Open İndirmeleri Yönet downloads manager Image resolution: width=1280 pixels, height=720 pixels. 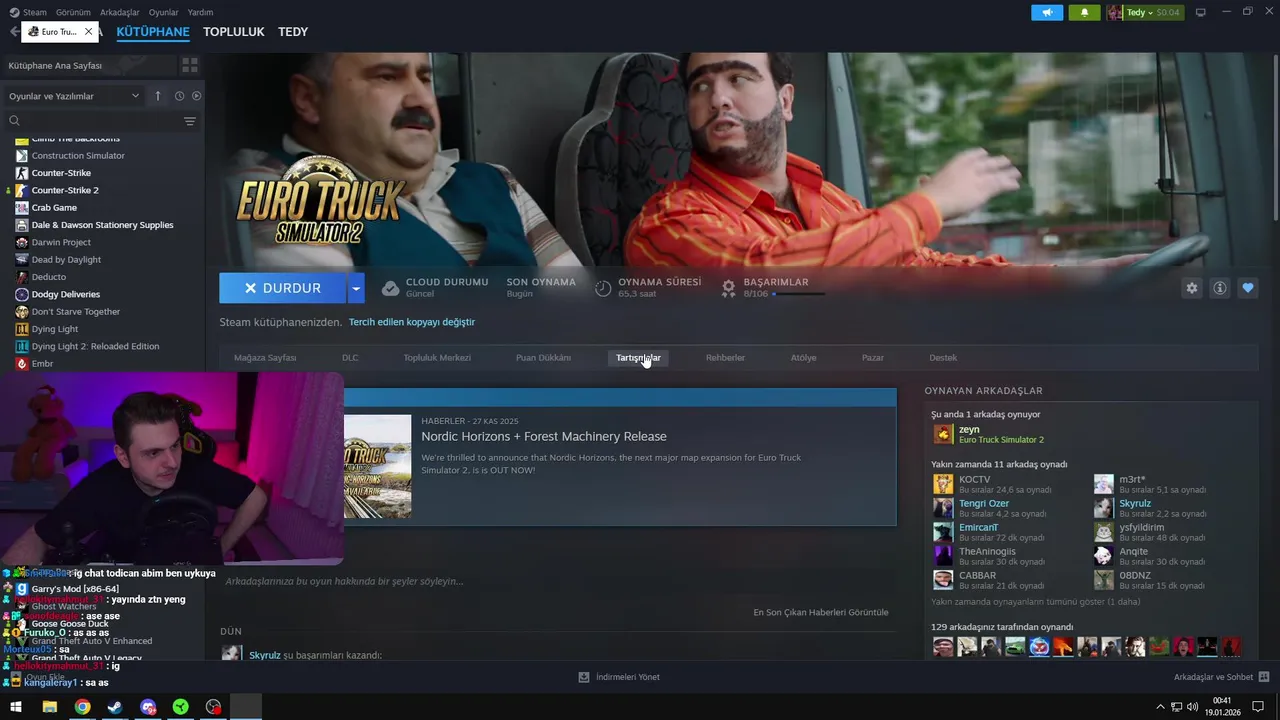coord(619,677)
